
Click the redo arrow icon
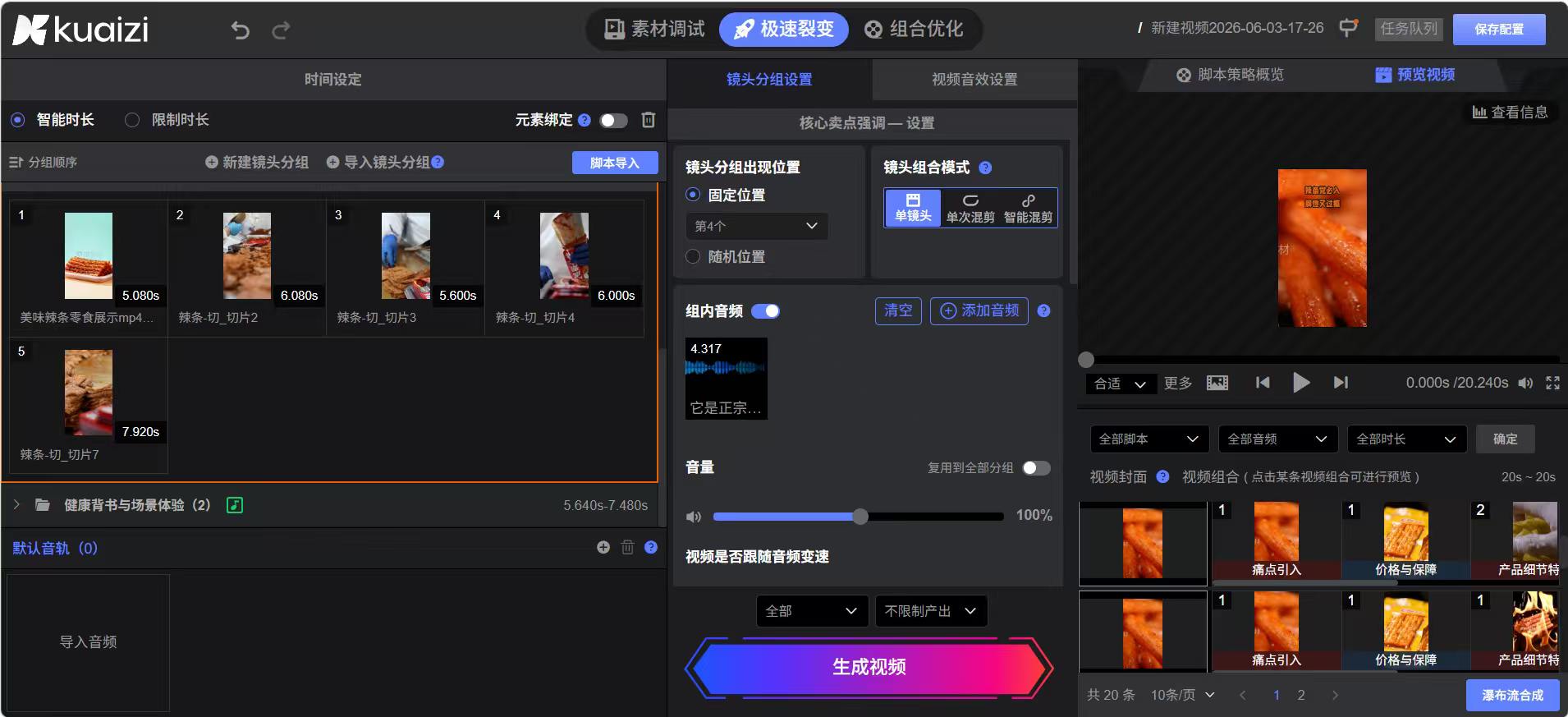(x=281, y=30)
